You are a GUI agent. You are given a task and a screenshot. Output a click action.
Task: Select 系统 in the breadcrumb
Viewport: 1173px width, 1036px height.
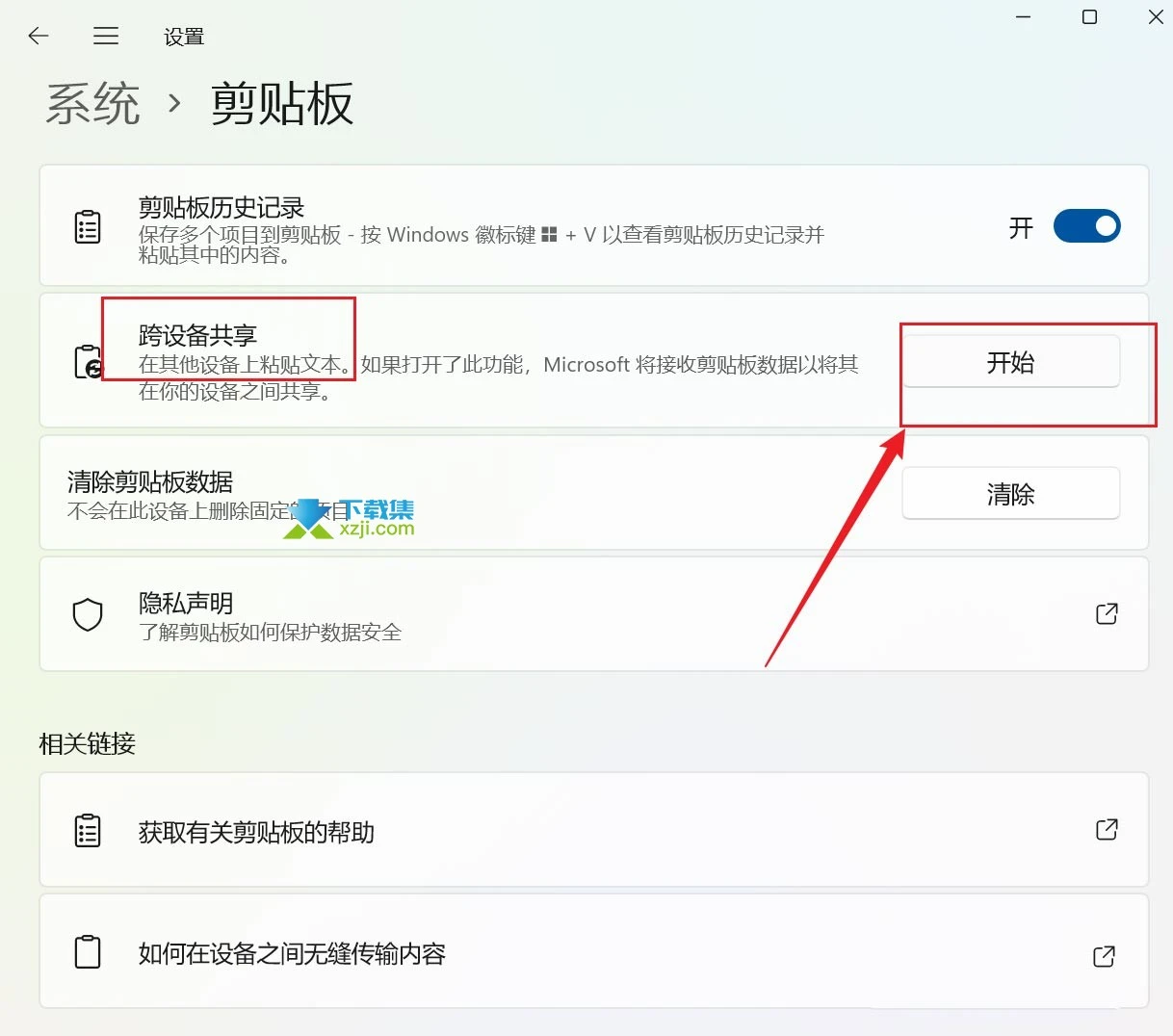point(92,104)
